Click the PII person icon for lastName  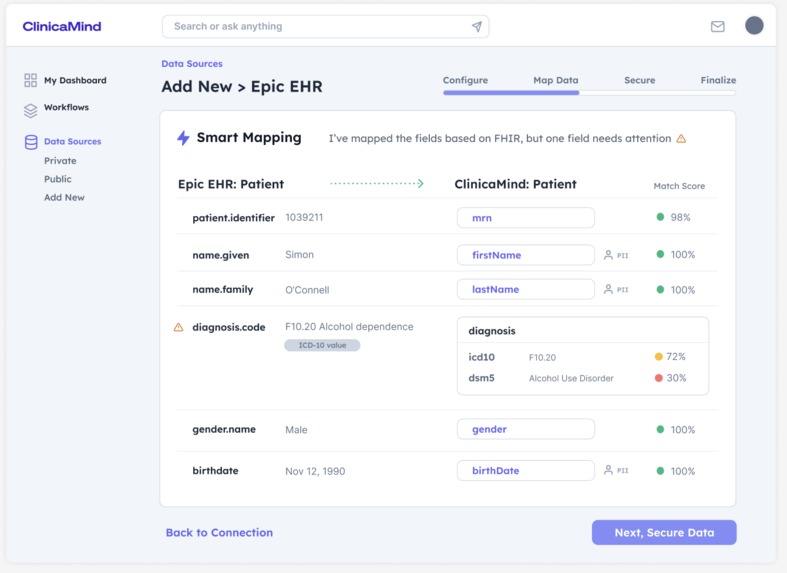(608, 290)
